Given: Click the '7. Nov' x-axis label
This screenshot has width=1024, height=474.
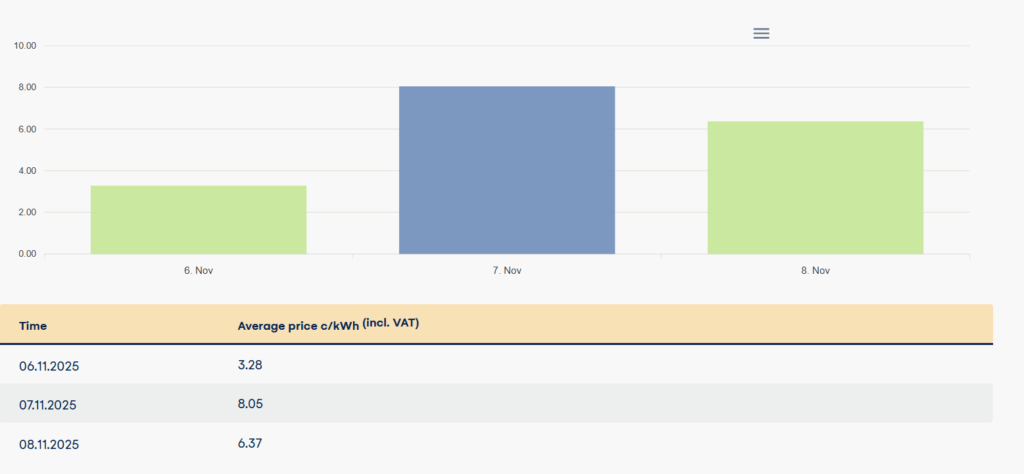Looking at the screenshot, I should click(507, 271).
